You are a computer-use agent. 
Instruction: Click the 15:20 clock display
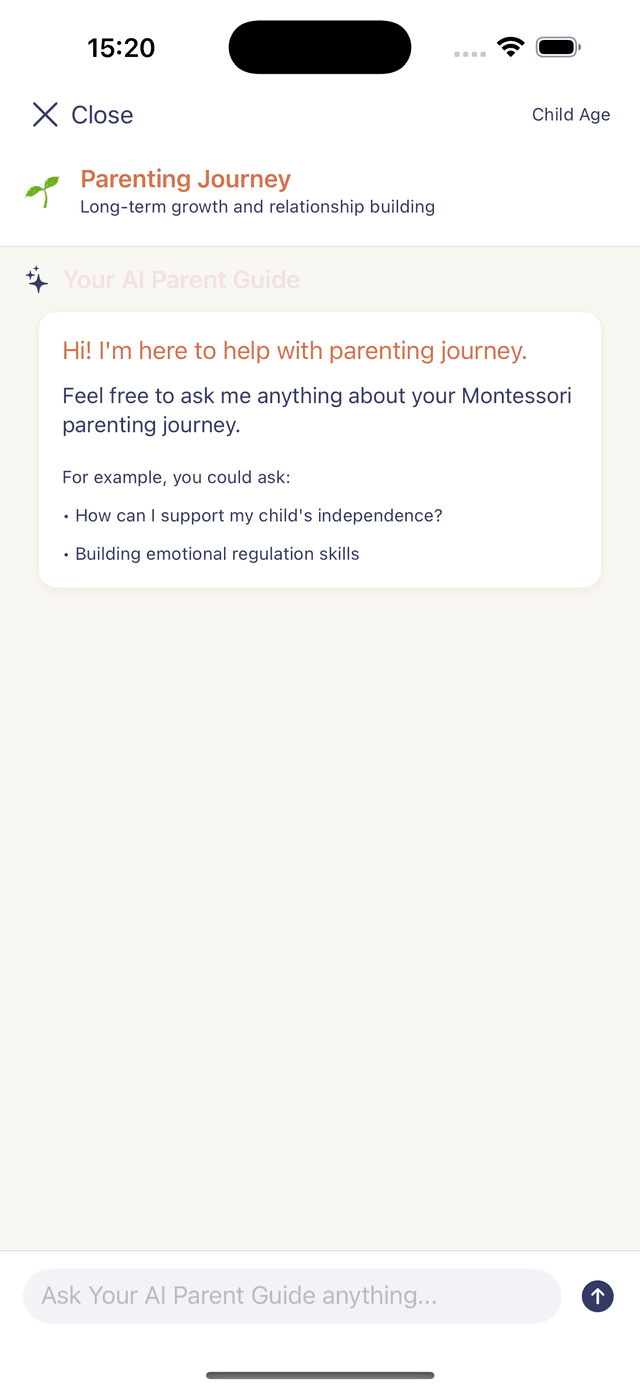pyautogui.click(x=121, y=47)
